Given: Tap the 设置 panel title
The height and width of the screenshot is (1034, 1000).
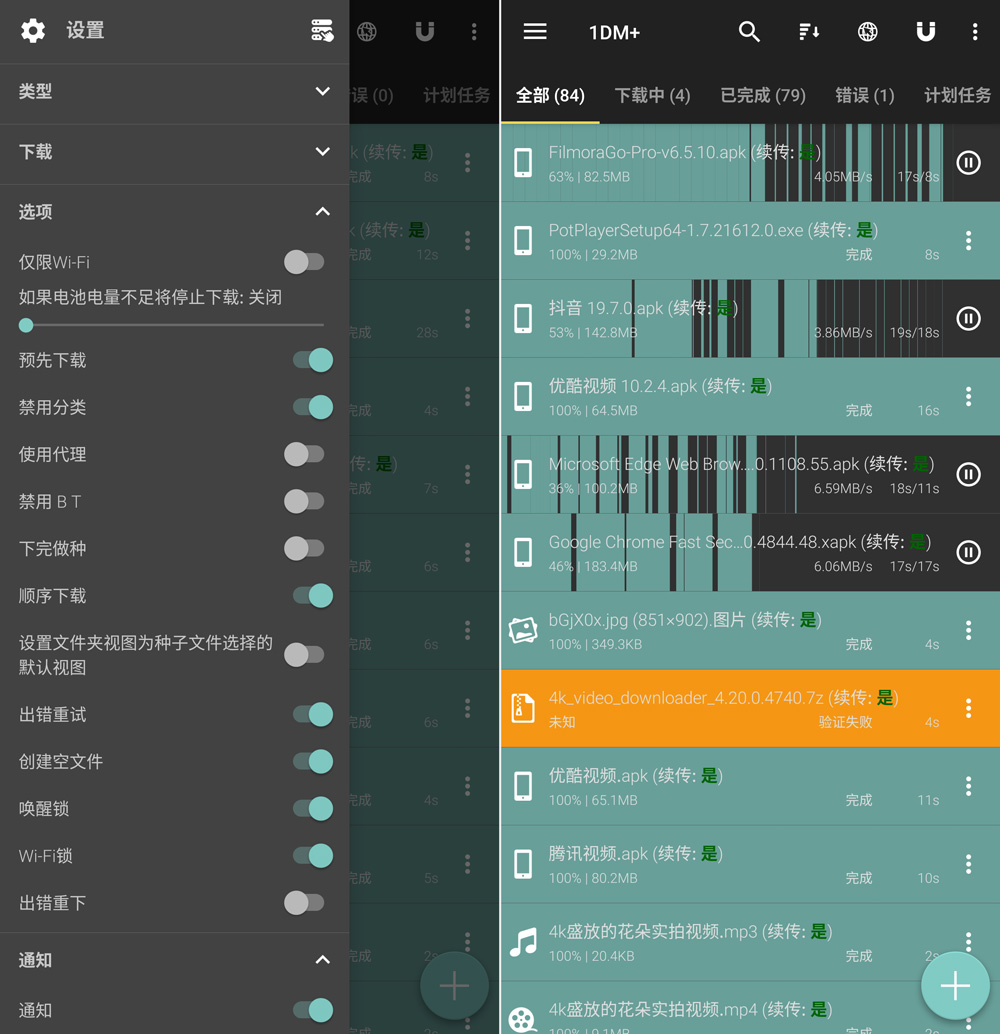Looking at the screenshot, I should point(85,30).
